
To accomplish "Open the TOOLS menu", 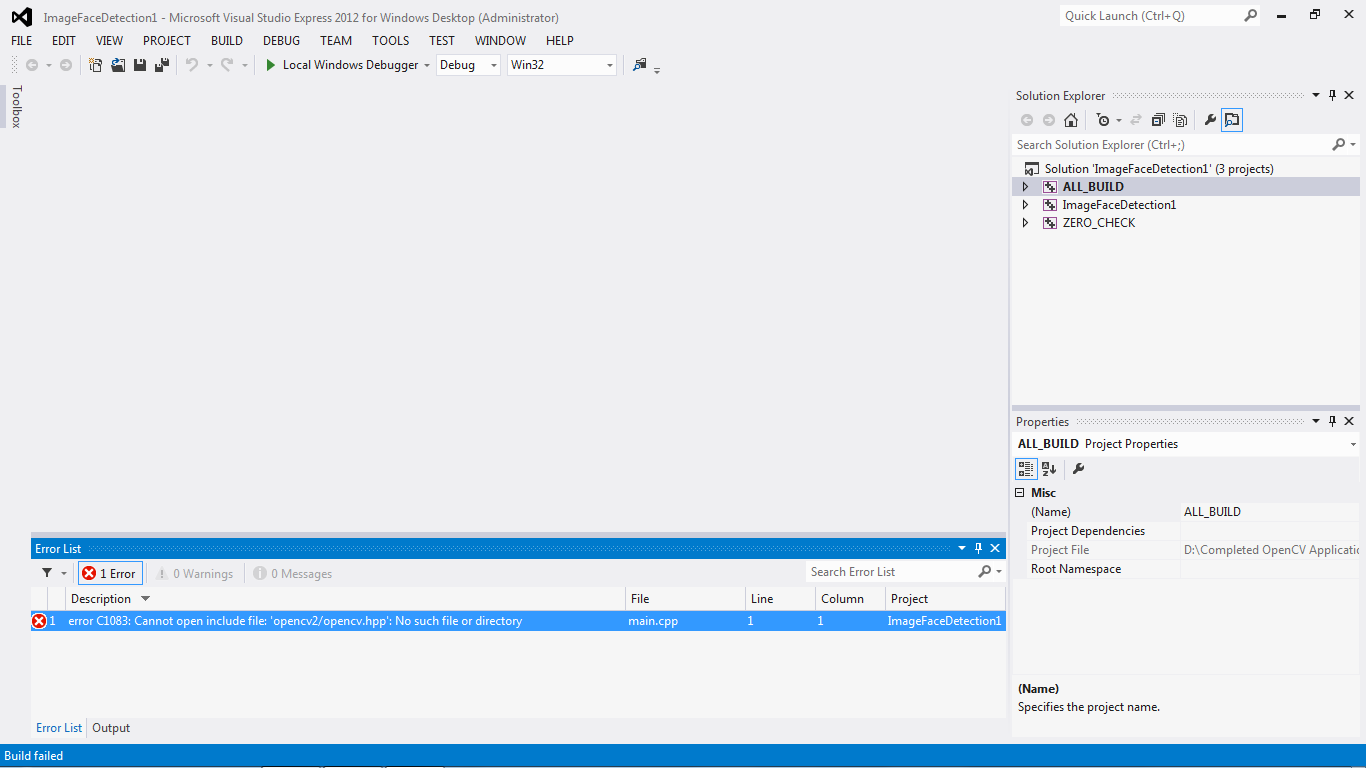I will pos(391,41).
